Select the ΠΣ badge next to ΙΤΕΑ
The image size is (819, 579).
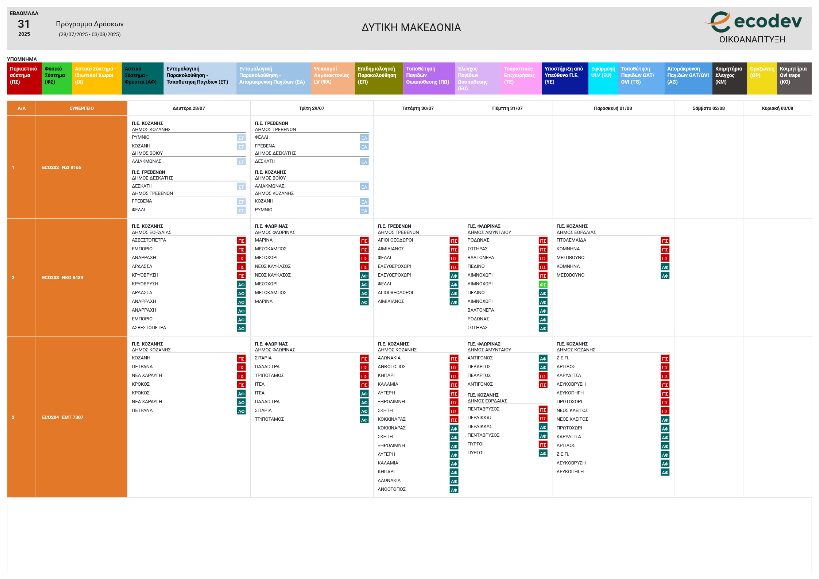click(x=364, y=385)
